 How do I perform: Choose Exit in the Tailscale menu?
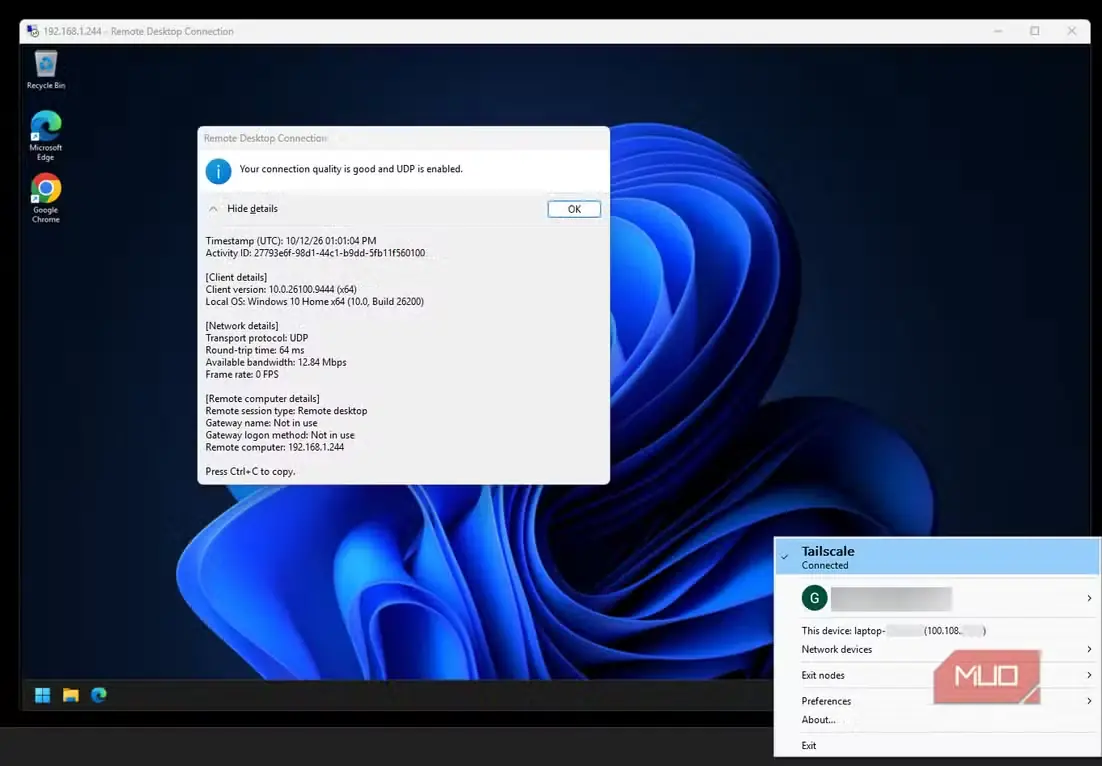(x=809, y=746)
